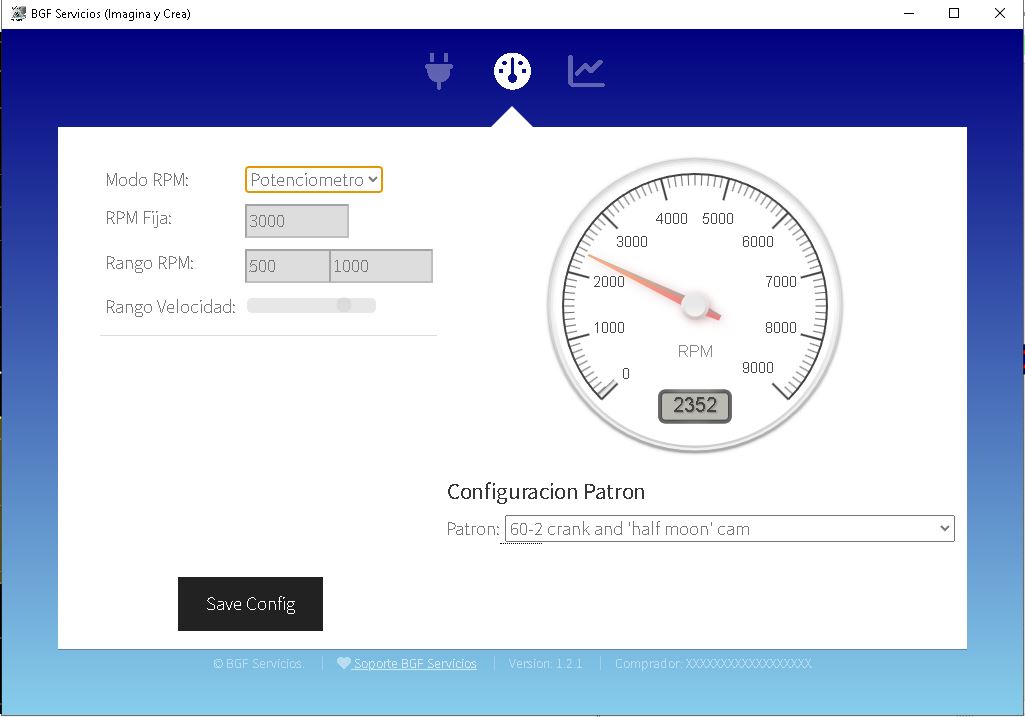Click the heart icon beside Soporte
The height and width of the screenshot is (717, 1025).
[x=343, y=663]
